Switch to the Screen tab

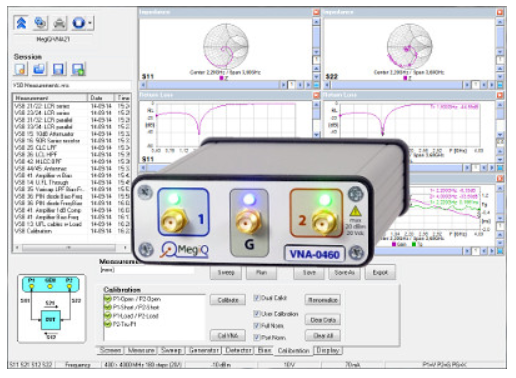[110, 350]
